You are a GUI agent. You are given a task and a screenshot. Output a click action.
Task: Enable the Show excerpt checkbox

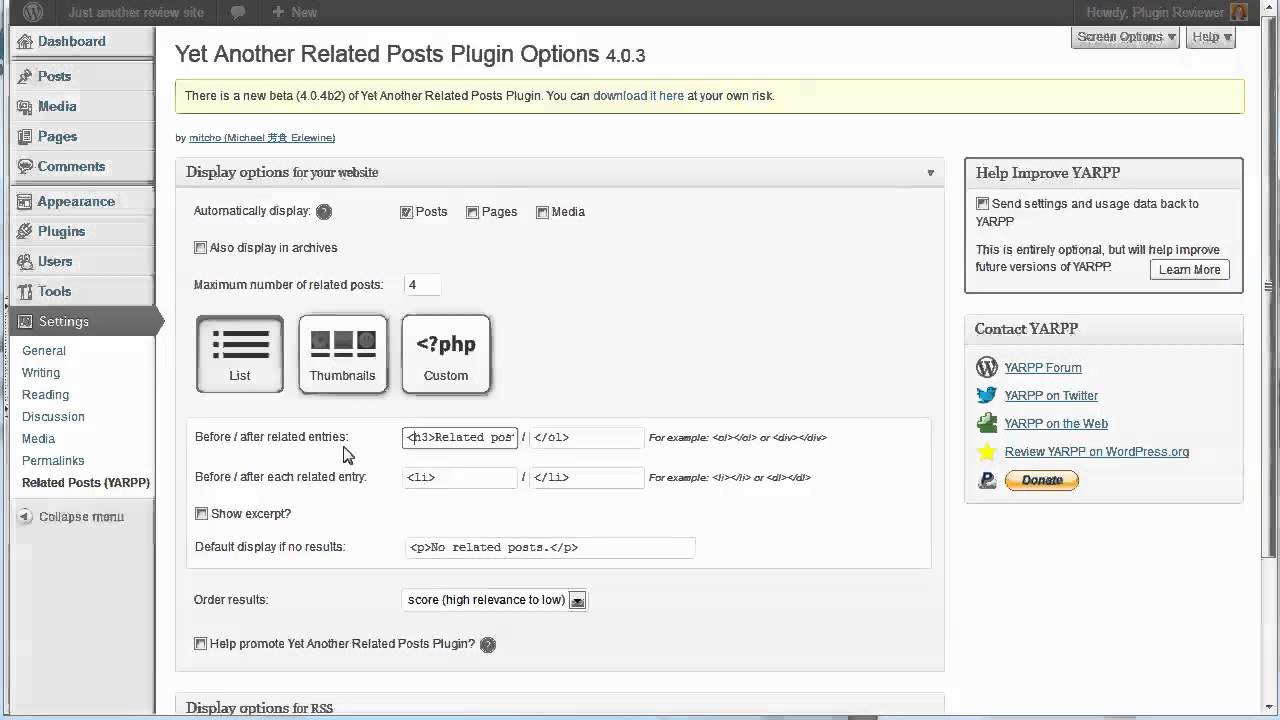click(201, 514)
